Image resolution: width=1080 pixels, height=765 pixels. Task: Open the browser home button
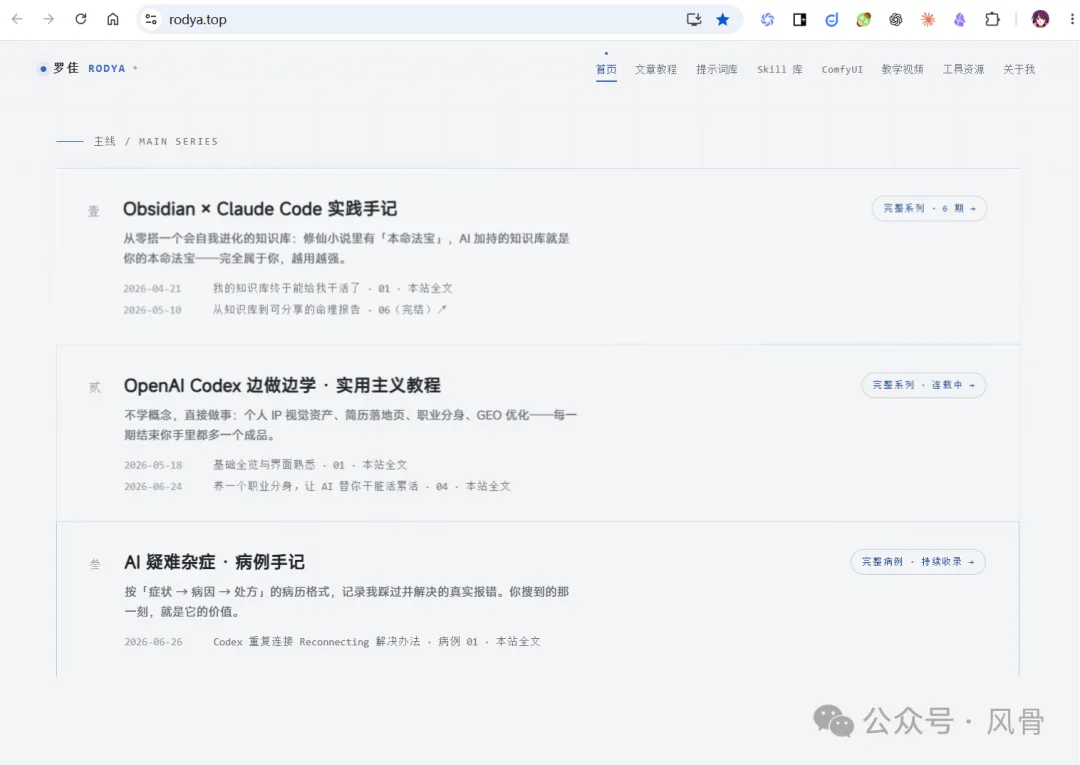pyautogui.click(x=113, y=19)
